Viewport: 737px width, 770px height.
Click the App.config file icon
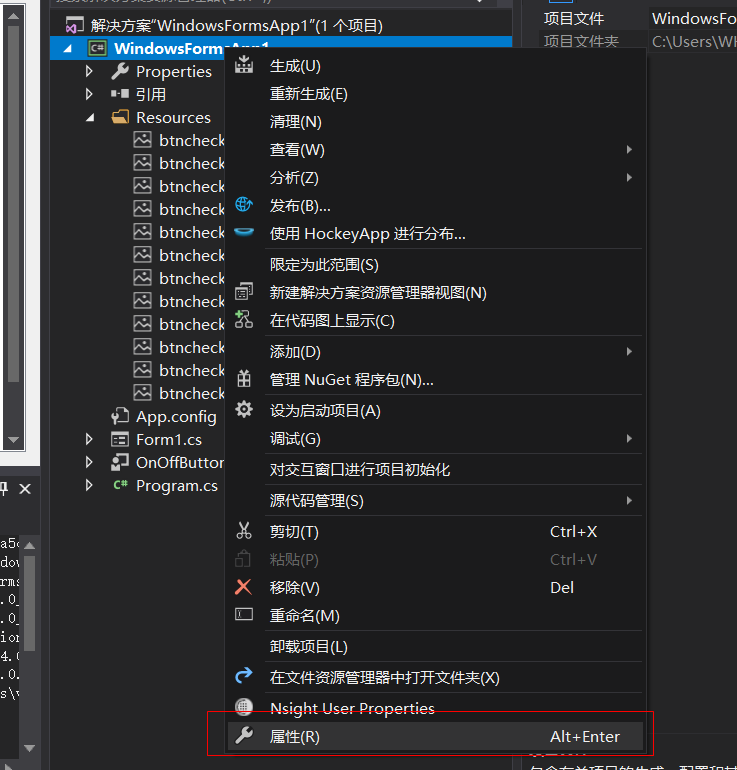click(120, 416)
